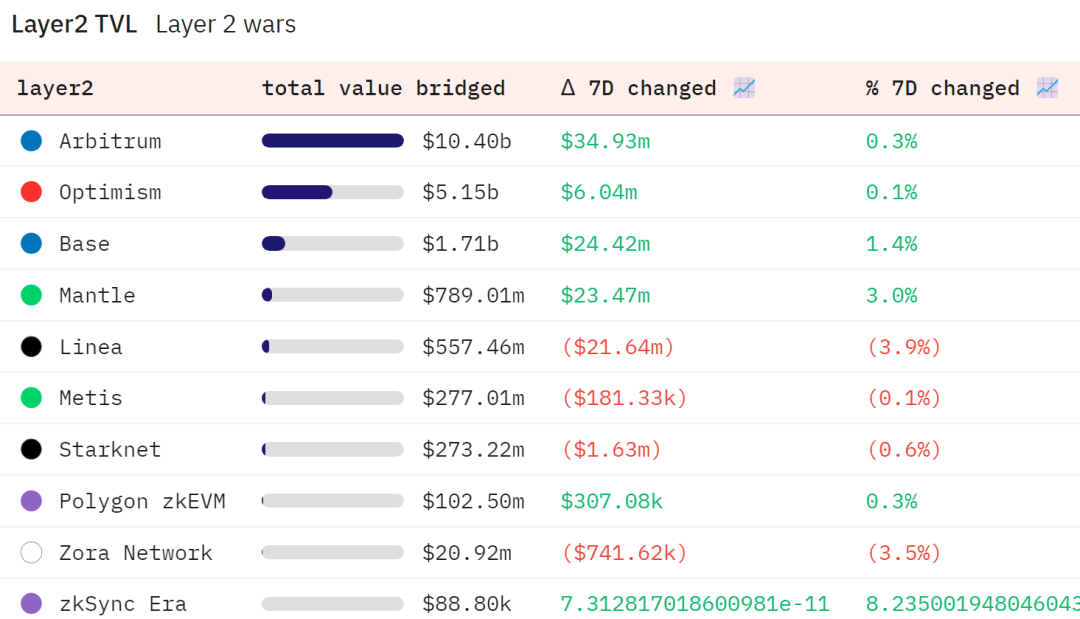Click the white Zora Network circle icon
This screenshot has height=619, width=1080.
31,552
